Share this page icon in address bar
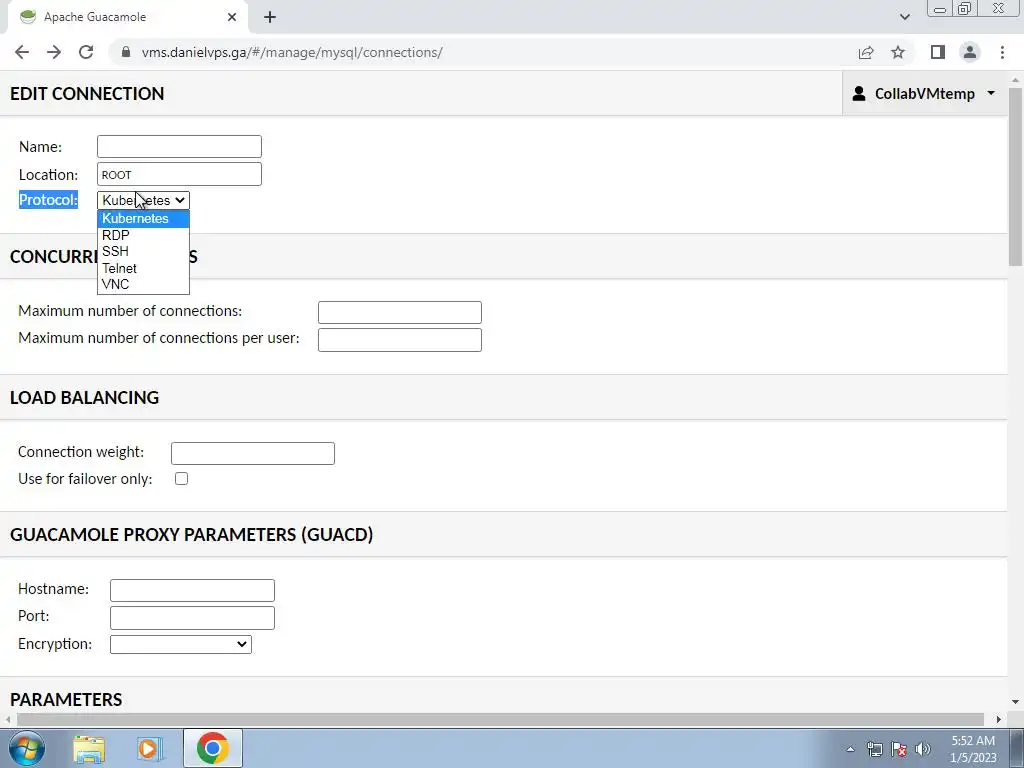 pyautogui.click(x=866, y=52)
